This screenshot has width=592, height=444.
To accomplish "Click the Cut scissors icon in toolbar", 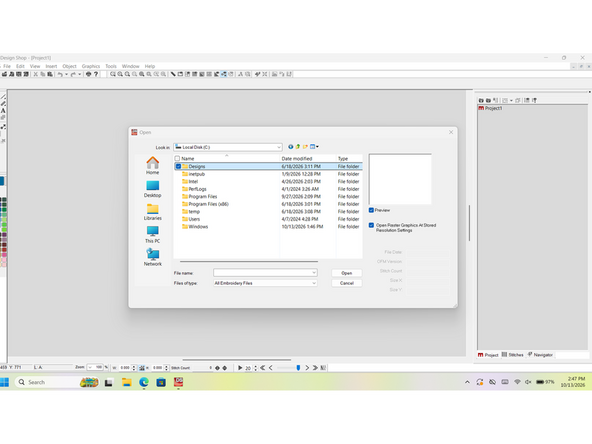I will point(35,74).
